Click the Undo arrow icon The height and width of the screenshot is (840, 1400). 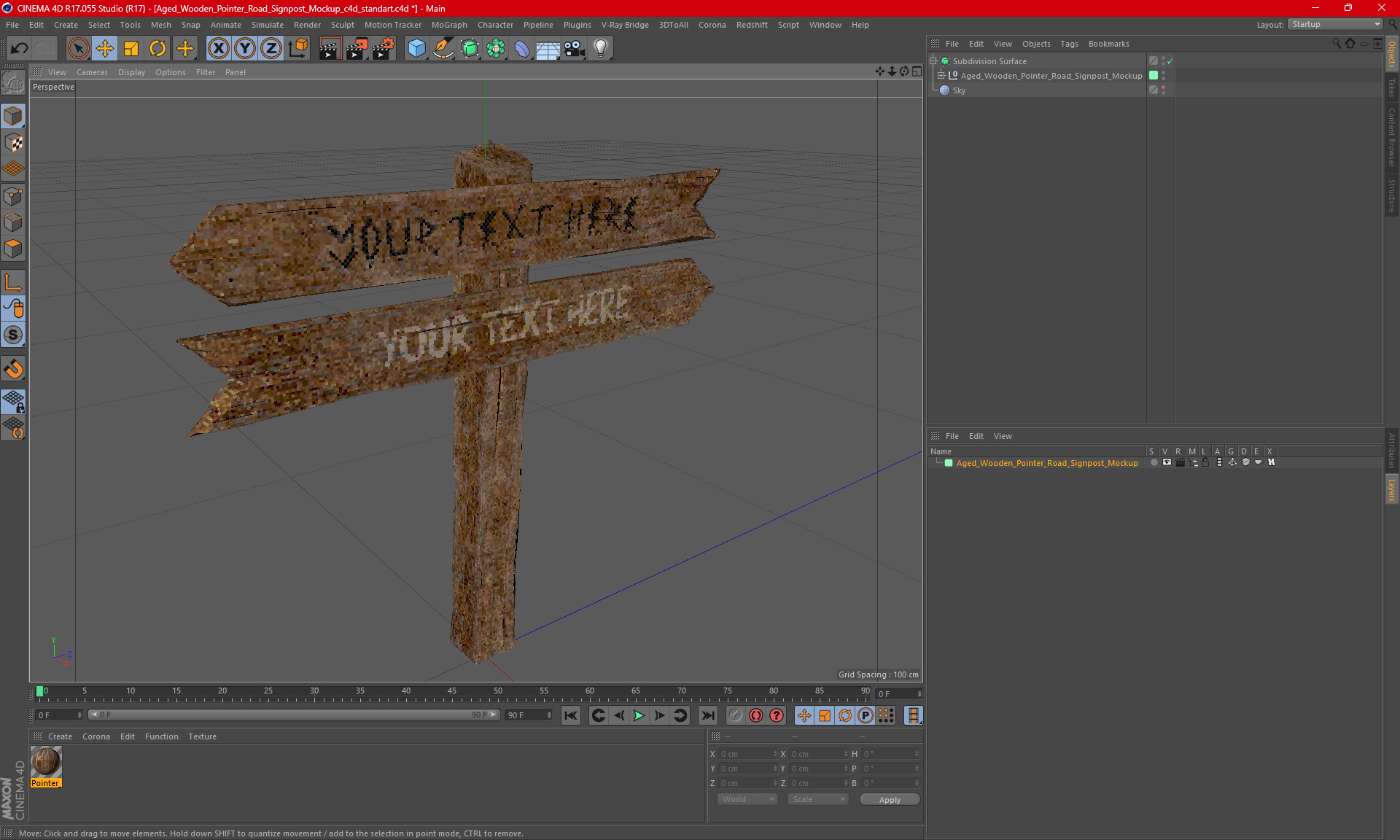point(20,48)
